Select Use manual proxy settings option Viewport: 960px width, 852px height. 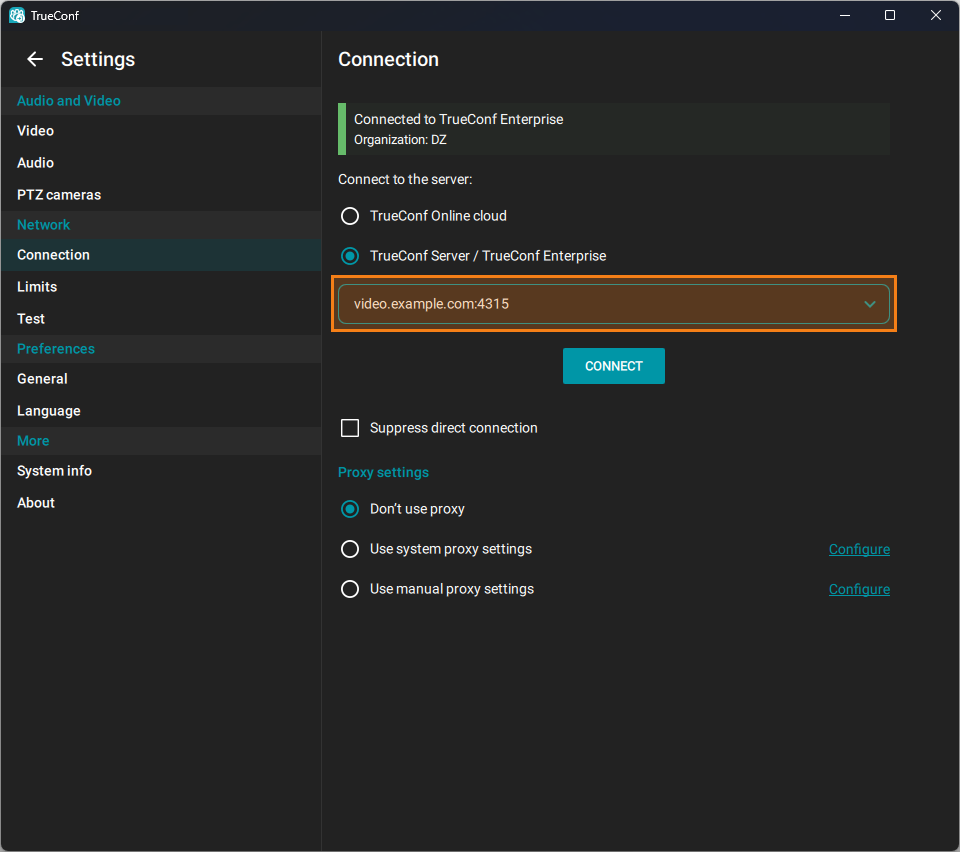[350, 589]
